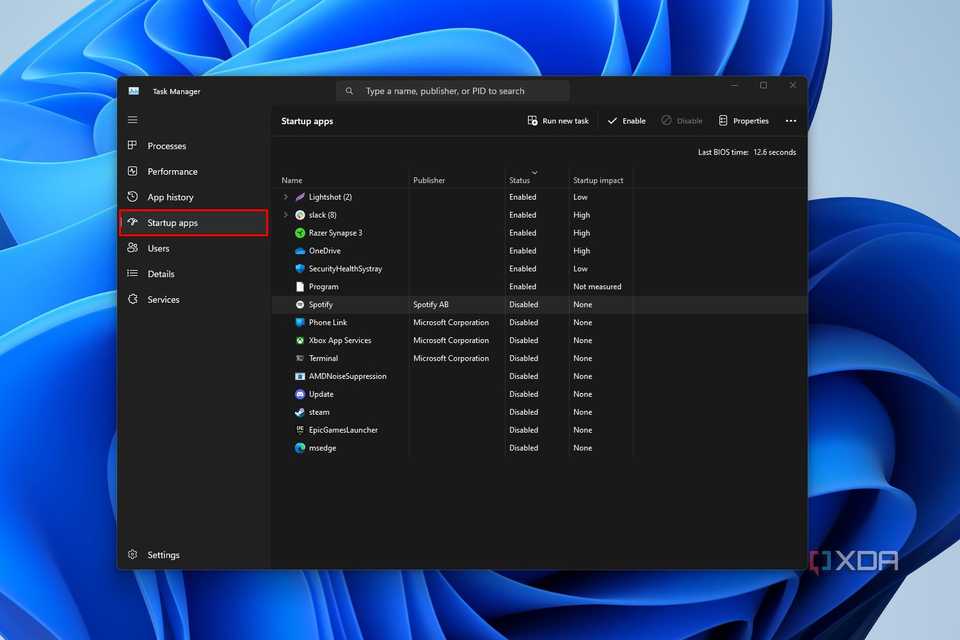Go to the Services page

[x=163, y=300]
